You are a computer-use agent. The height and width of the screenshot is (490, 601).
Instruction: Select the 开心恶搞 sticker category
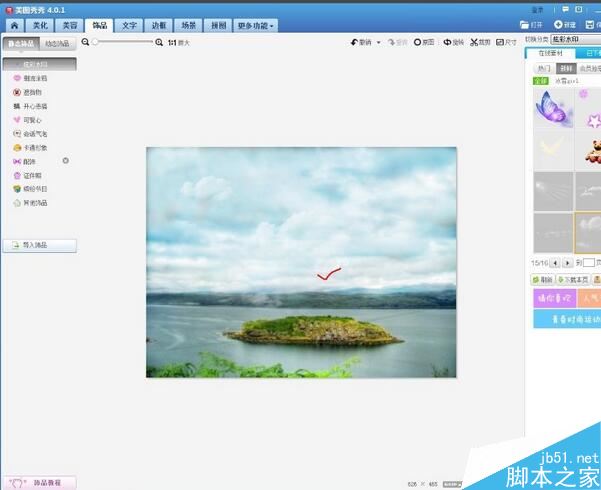tap(31, 106)
